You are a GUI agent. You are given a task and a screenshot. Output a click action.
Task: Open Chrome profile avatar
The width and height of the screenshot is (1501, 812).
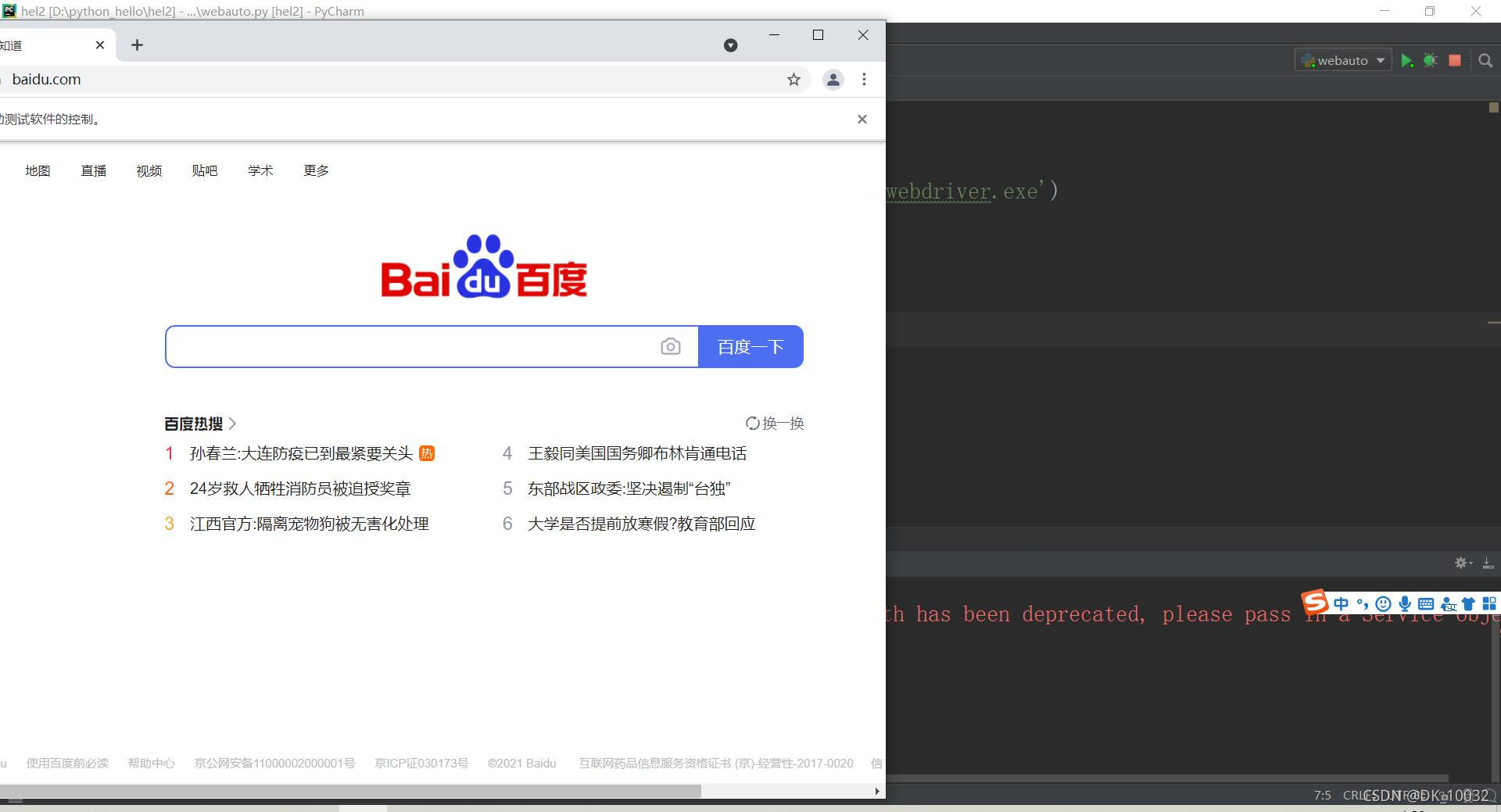point(833,79)
